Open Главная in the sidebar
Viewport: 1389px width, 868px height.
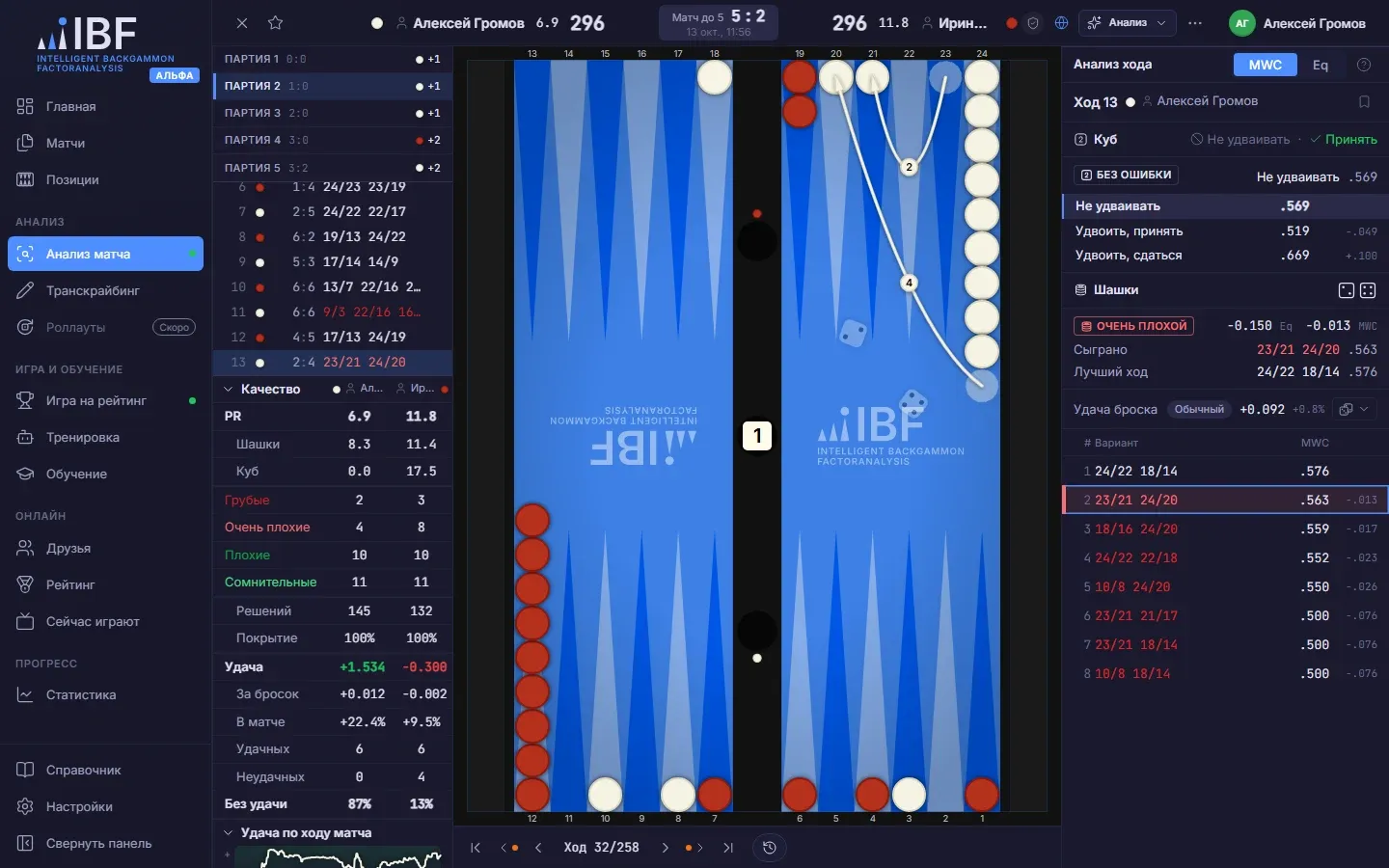pos(105,106)
